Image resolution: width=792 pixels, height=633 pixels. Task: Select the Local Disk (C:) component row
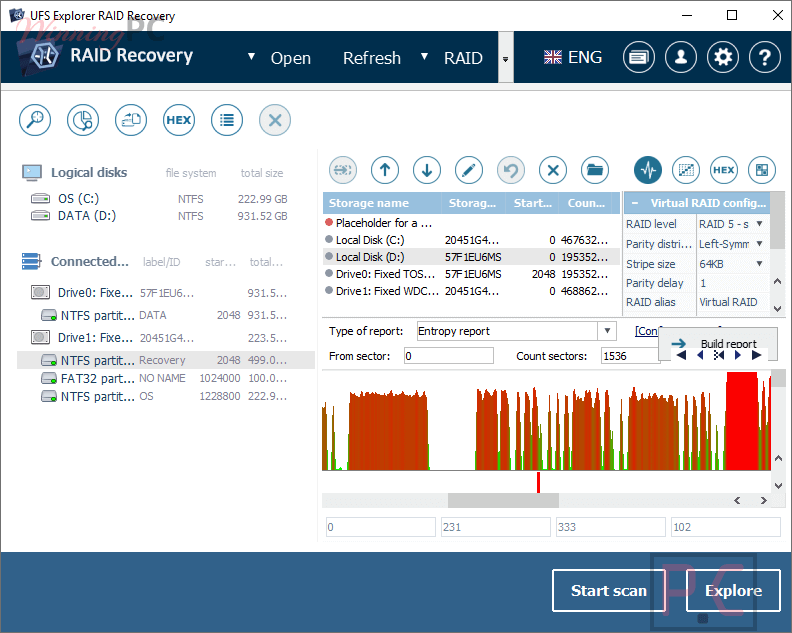pyautogui.click(x=471, y=240)
